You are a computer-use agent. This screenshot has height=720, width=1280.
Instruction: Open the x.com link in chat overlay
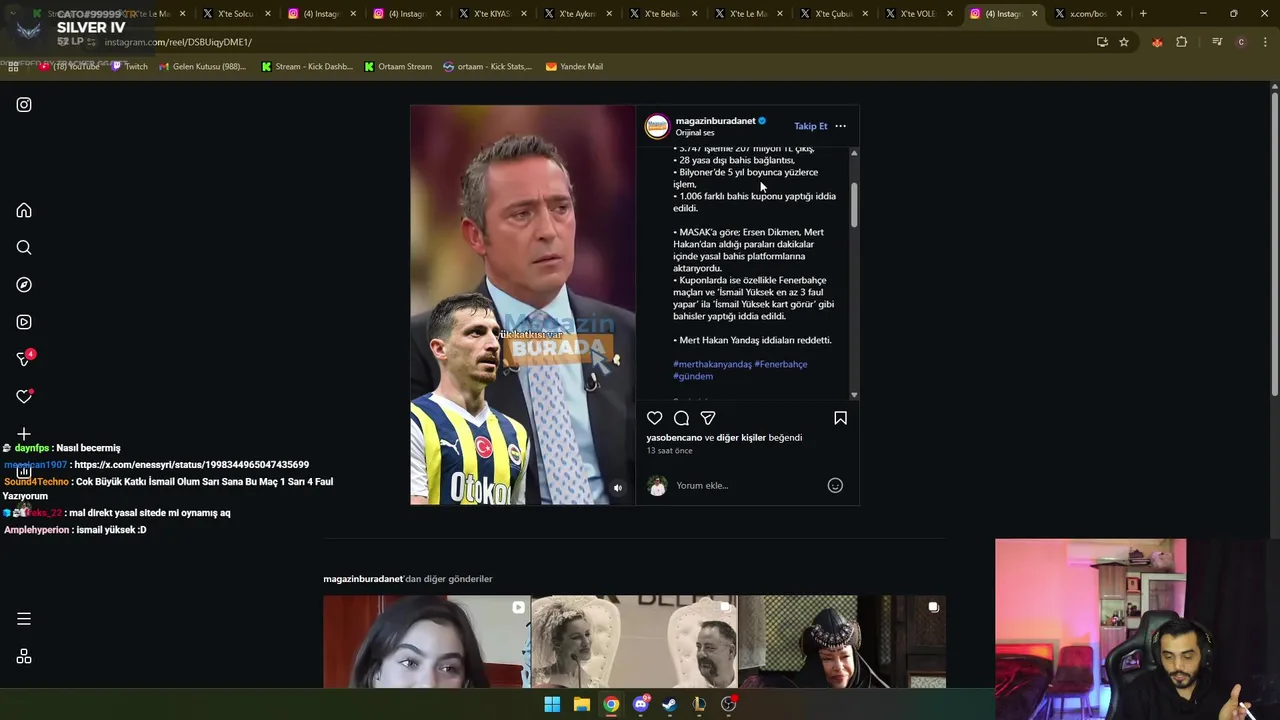(191, 465)
